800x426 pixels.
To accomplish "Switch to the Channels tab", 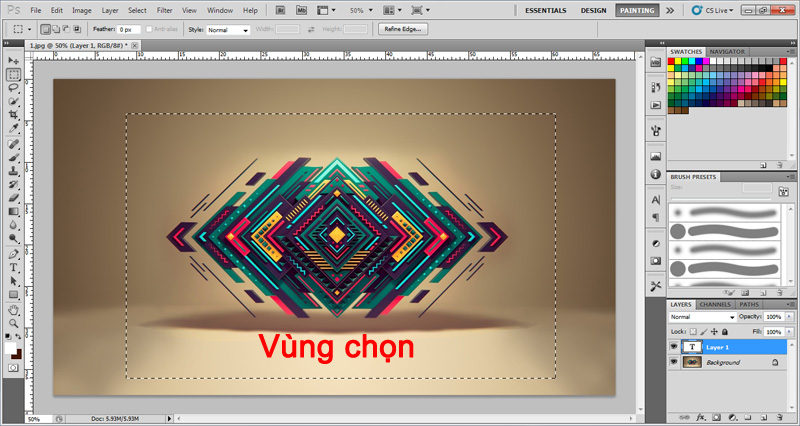I will coord(715,305).
